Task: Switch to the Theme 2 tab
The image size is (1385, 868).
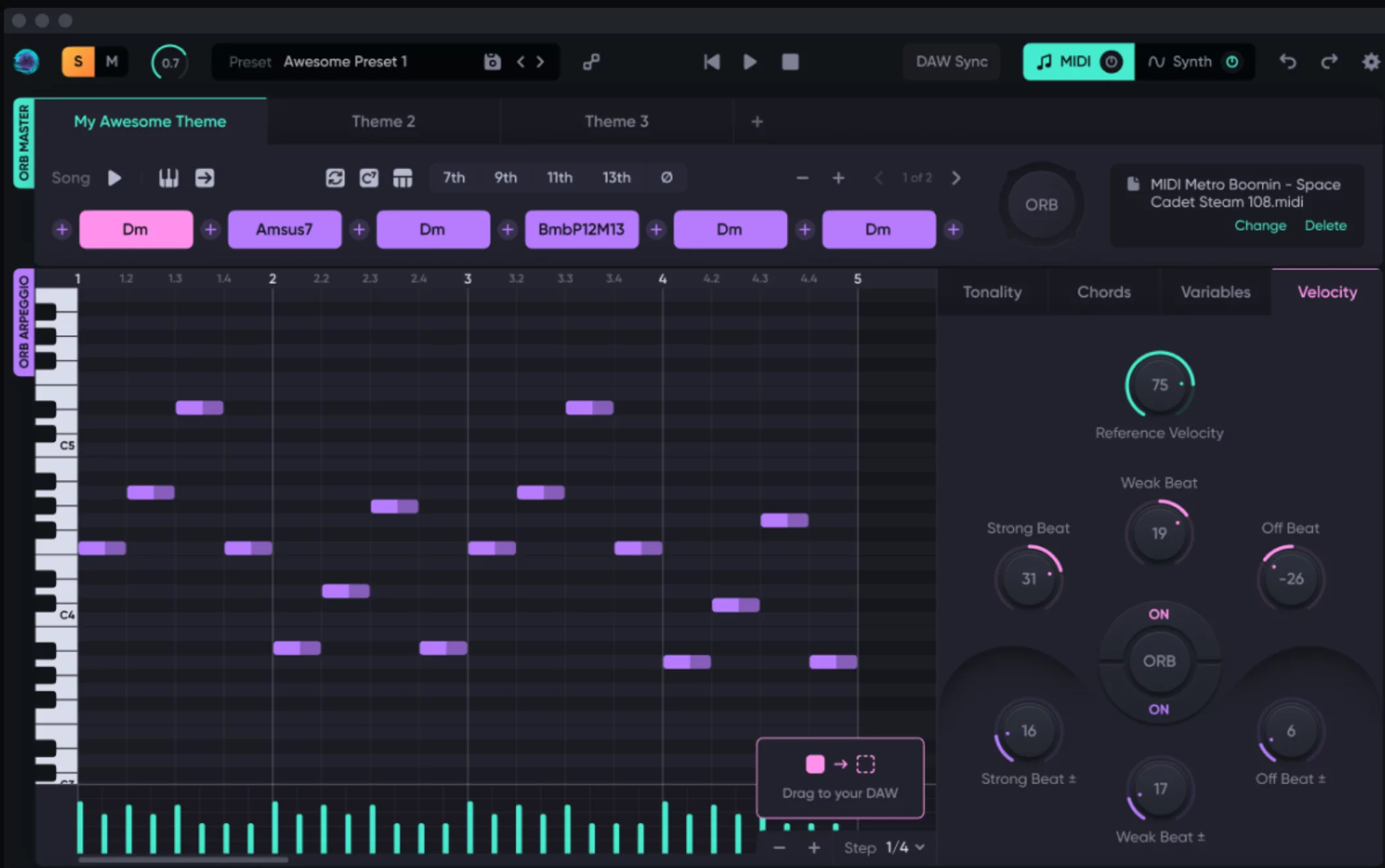Action: [383, 121]
